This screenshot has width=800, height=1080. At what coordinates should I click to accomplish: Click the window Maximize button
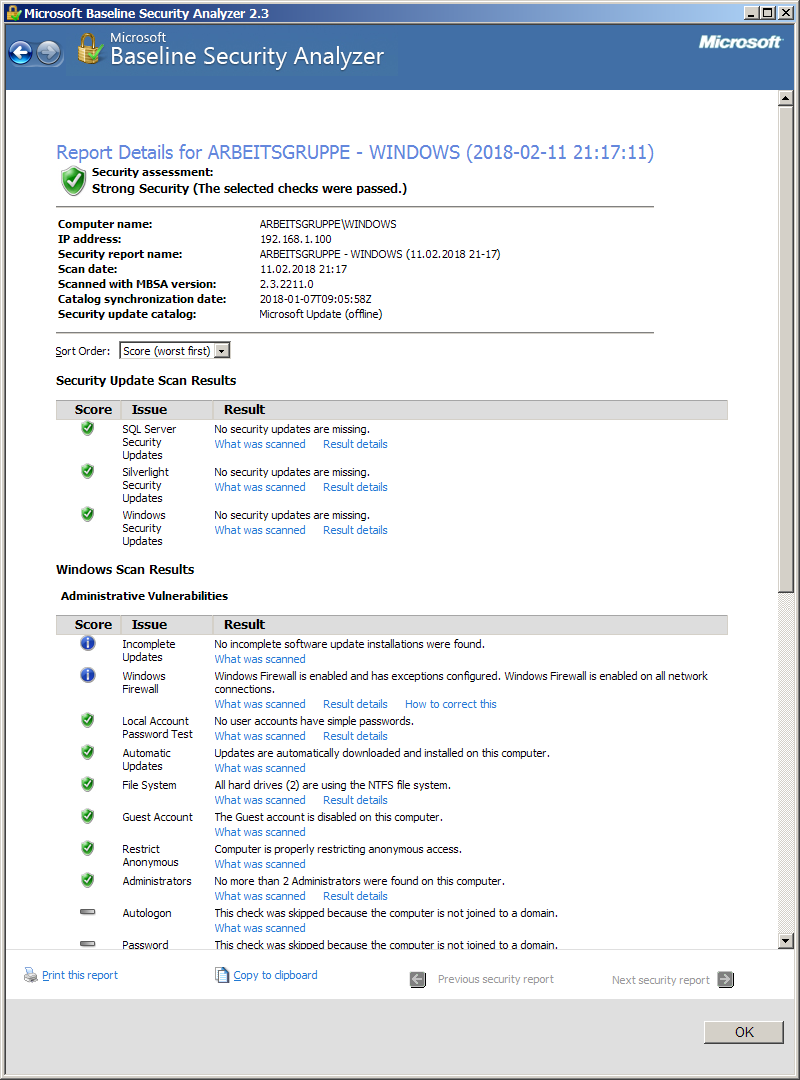pos(767,12)
